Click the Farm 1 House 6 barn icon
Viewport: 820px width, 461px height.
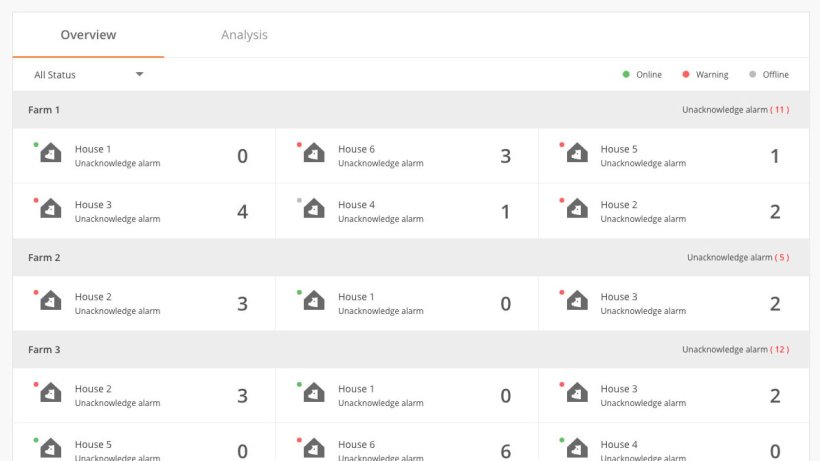click(314, 154)
